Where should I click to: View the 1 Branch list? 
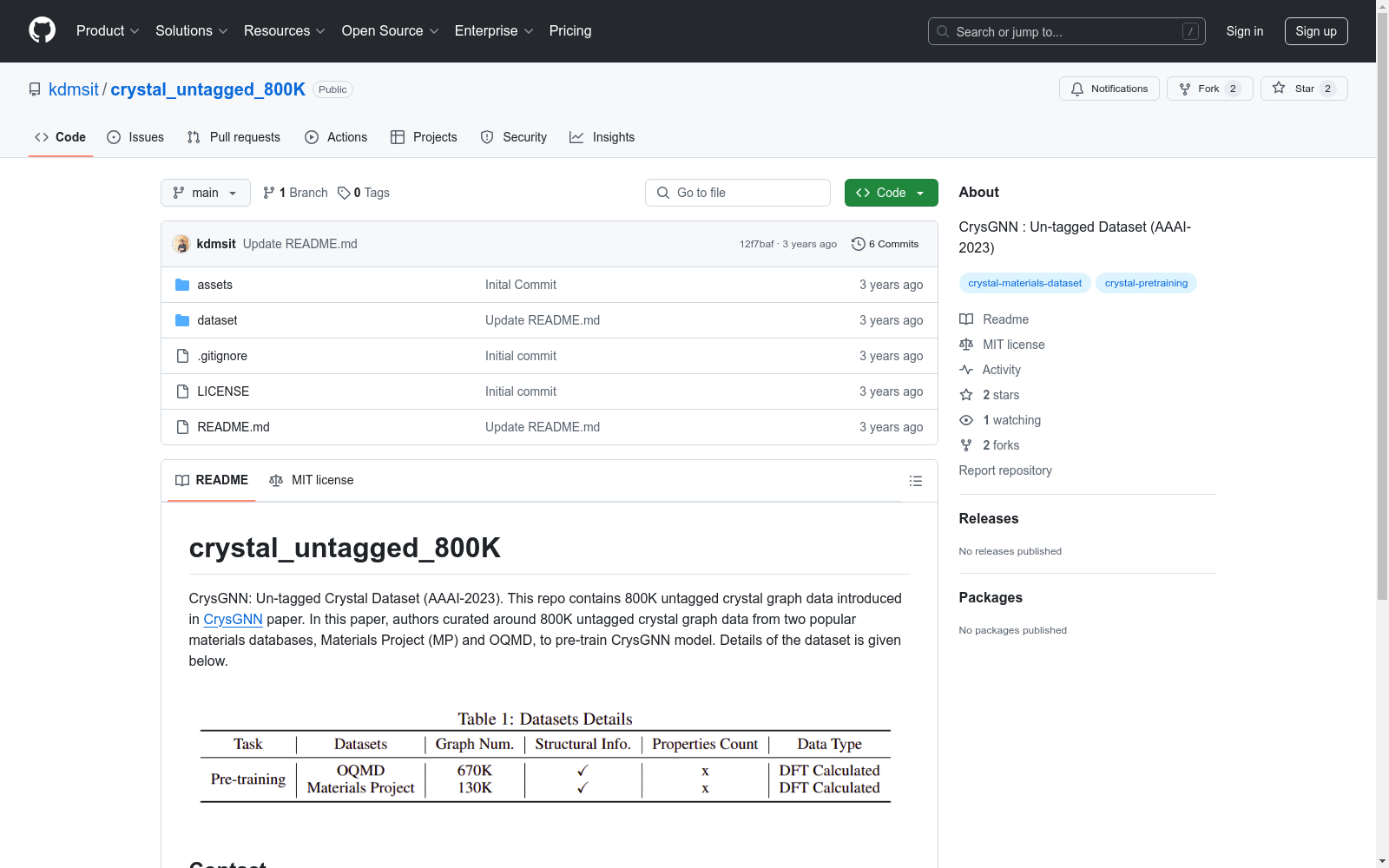[295, 193]
